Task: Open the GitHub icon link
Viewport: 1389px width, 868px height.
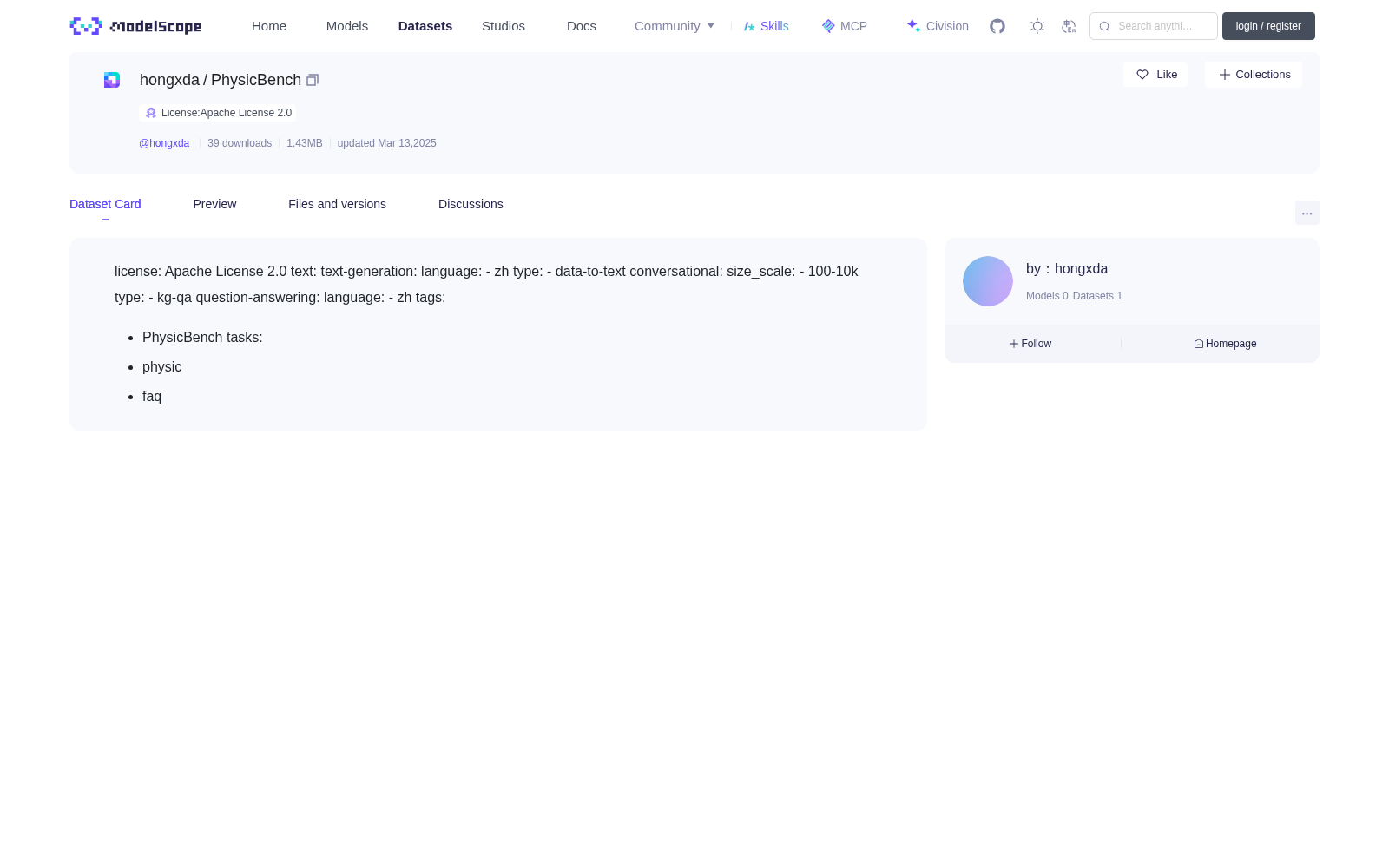Action: (997, 26)
